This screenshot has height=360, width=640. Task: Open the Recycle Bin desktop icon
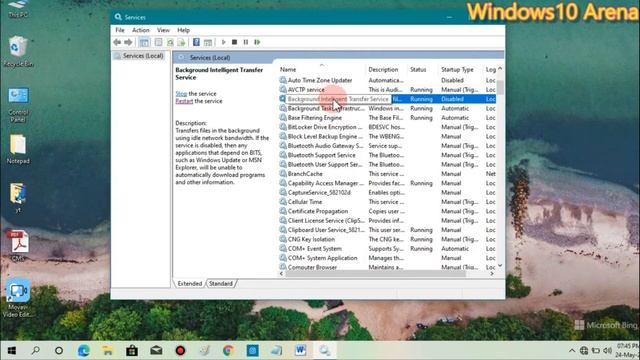[x=18, y=51]
